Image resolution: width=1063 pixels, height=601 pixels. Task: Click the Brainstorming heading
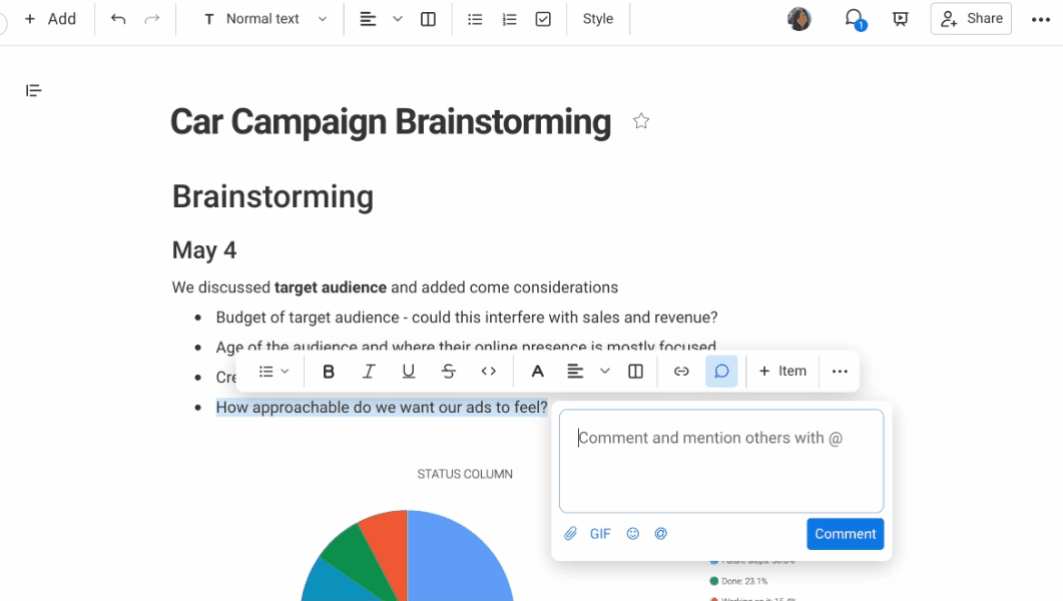pyautogui.click(x=273, y=196)
